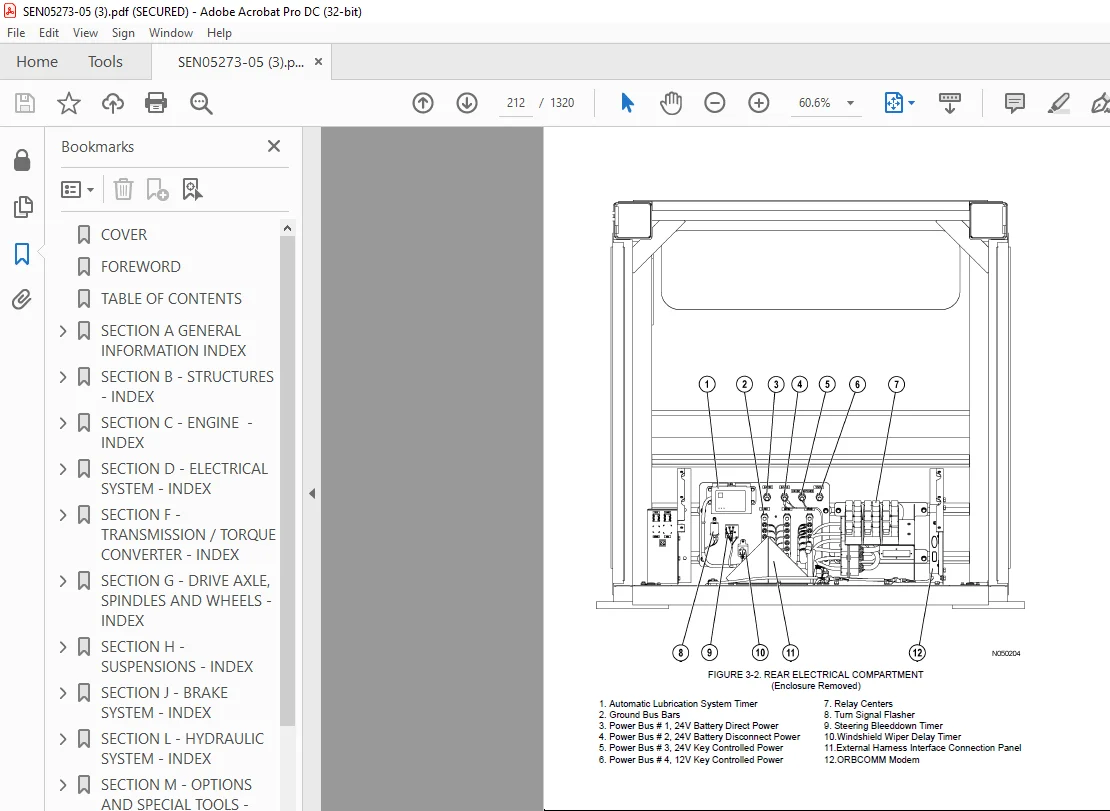Expand Section L Hydraulic System bookmark
The image size is (1110, 811).
[63, 738]
